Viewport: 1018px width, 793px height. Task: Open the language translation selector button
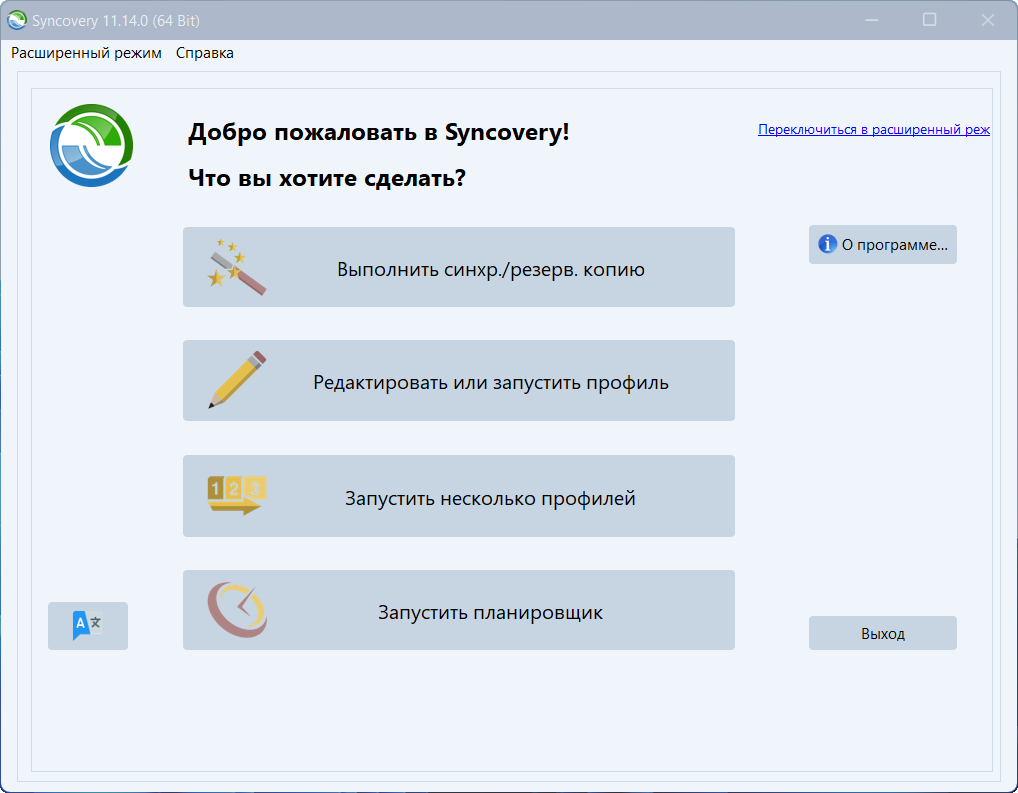tap(88, 625)
